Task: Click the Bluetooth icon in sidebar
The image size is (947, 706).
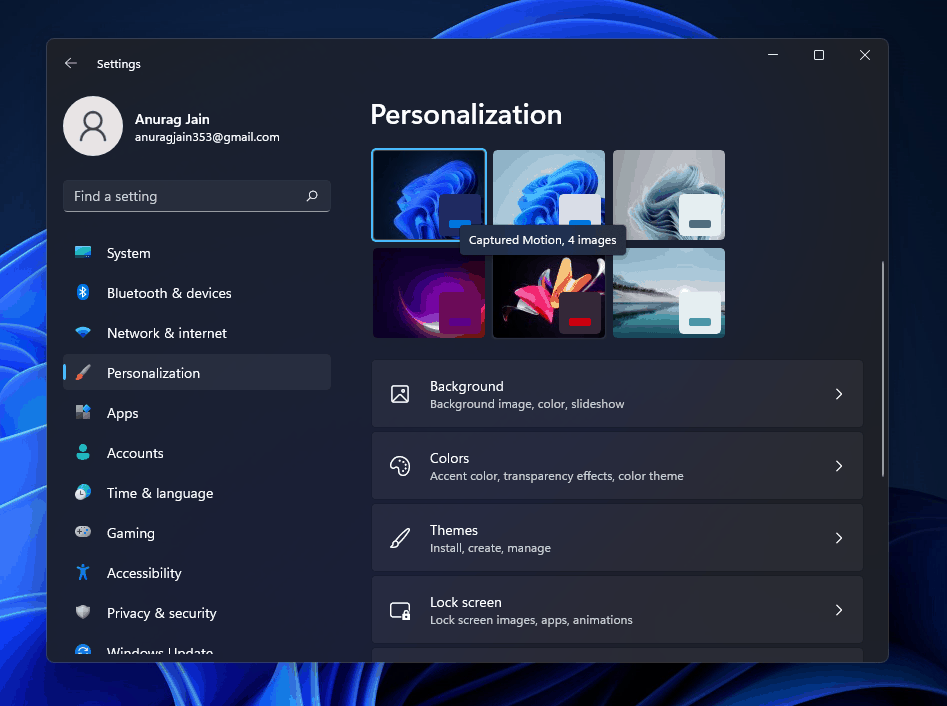Action: (x=83, y=292)
